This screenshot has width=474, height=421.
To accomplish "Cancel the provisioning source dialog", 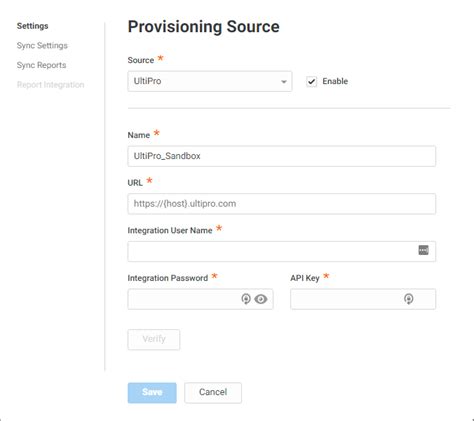I will [x=213, y=393].
